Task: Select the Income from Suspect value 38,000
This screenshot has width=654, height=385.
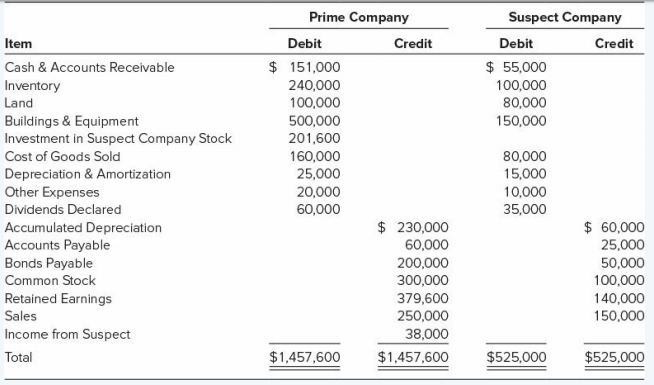Action: click(427, 334)
